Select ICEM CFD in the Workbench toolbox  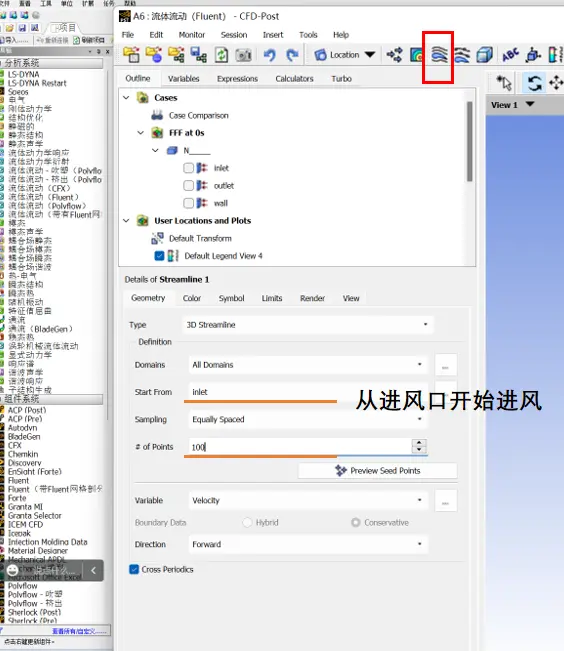pos(25,524)
